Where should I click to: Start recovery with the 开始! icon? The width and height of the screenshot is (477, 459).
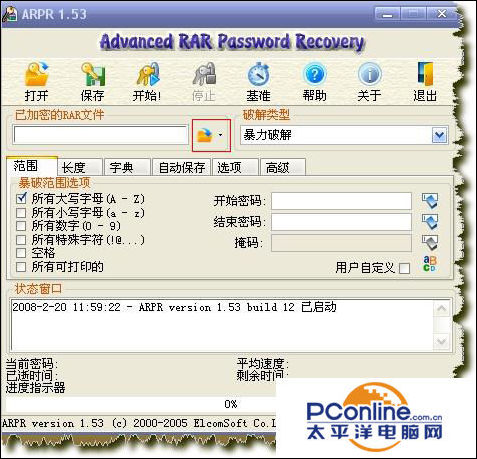tap(147, 74)
